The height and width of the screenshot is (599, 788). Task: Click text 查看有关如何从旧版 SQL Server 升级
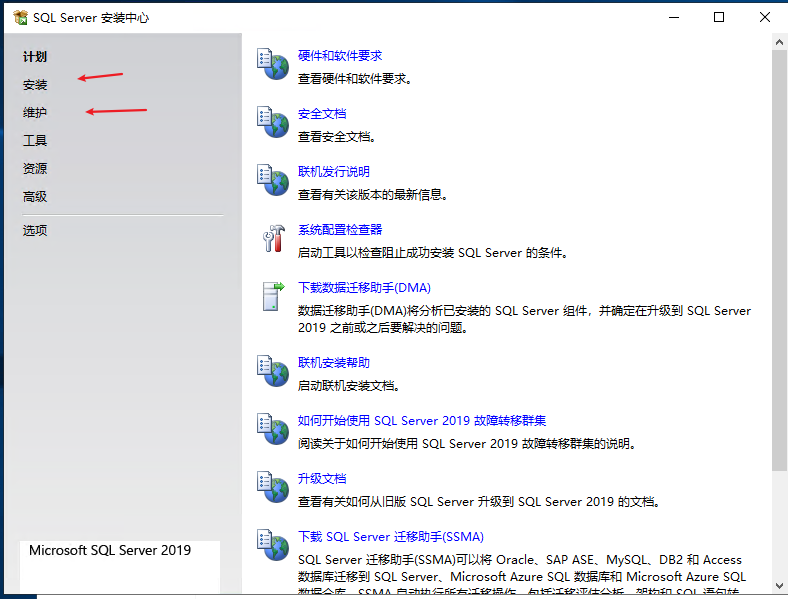478,502
